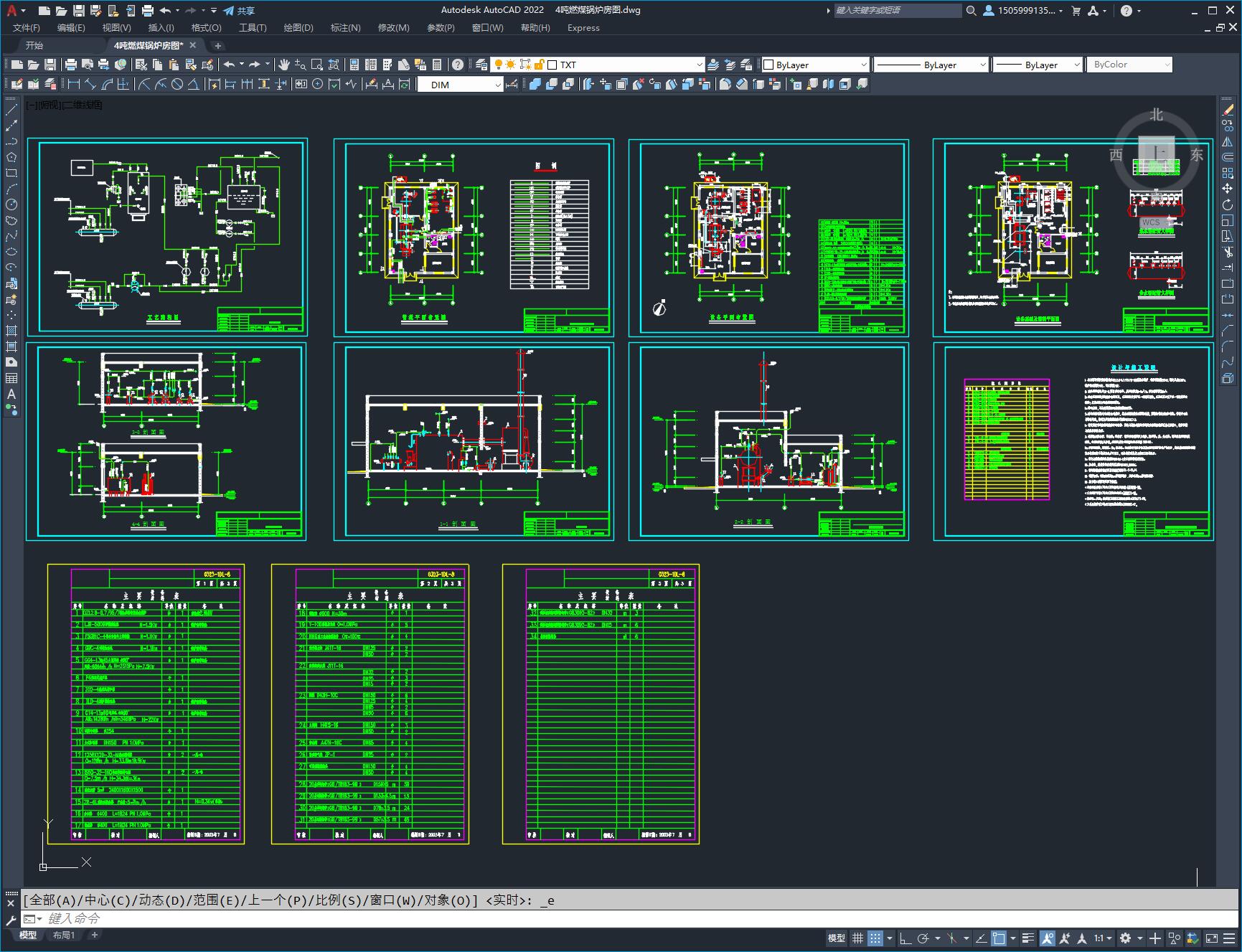This screenshot has width=1242, height=952.
Task: Click the Plot printer icon
Action: pos(71,65)
